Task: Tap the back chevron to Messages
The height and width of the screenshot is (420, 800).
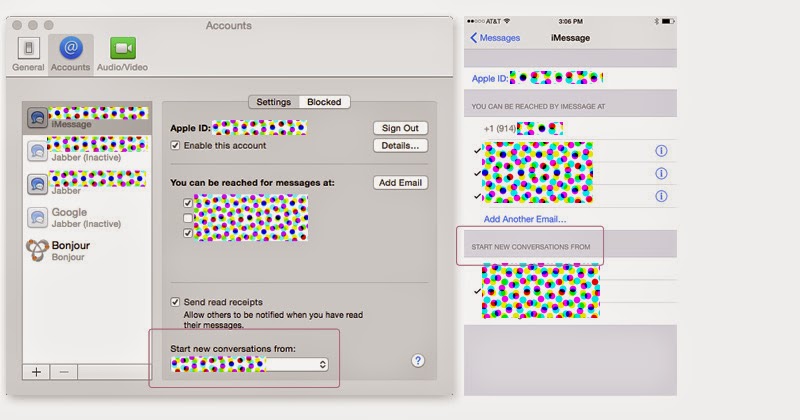Action: click(474, 38)
